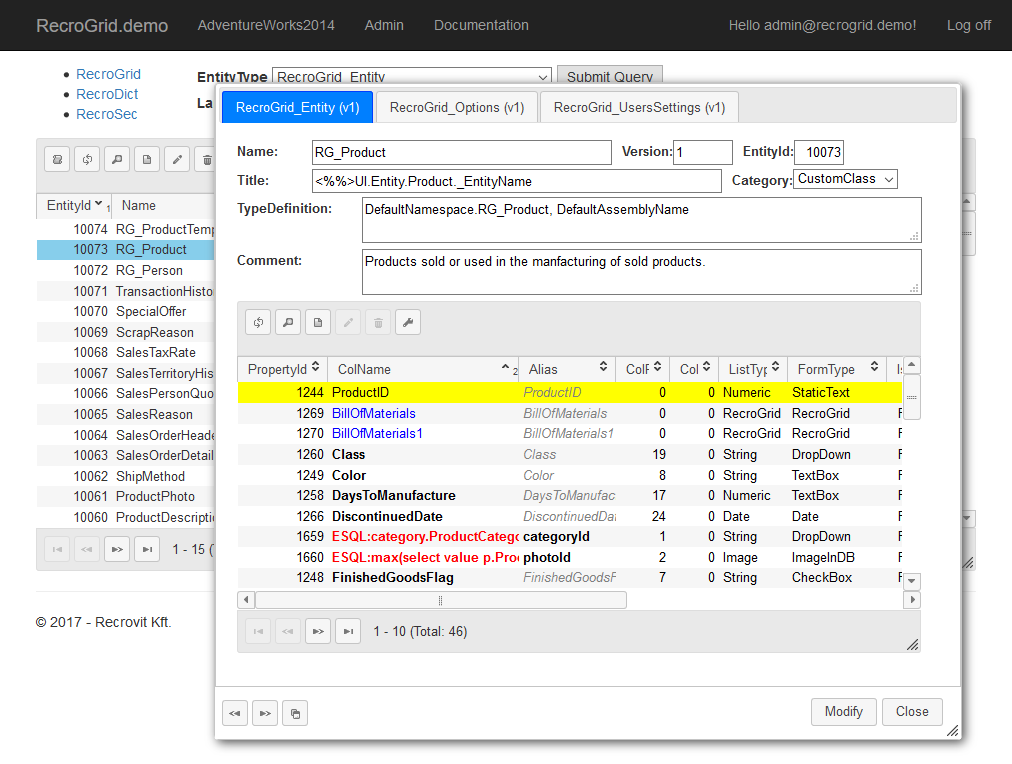Click the refresh icon in the properties toolbar
The height and width of the screenshot is (764, 1012).
(258, 322)
